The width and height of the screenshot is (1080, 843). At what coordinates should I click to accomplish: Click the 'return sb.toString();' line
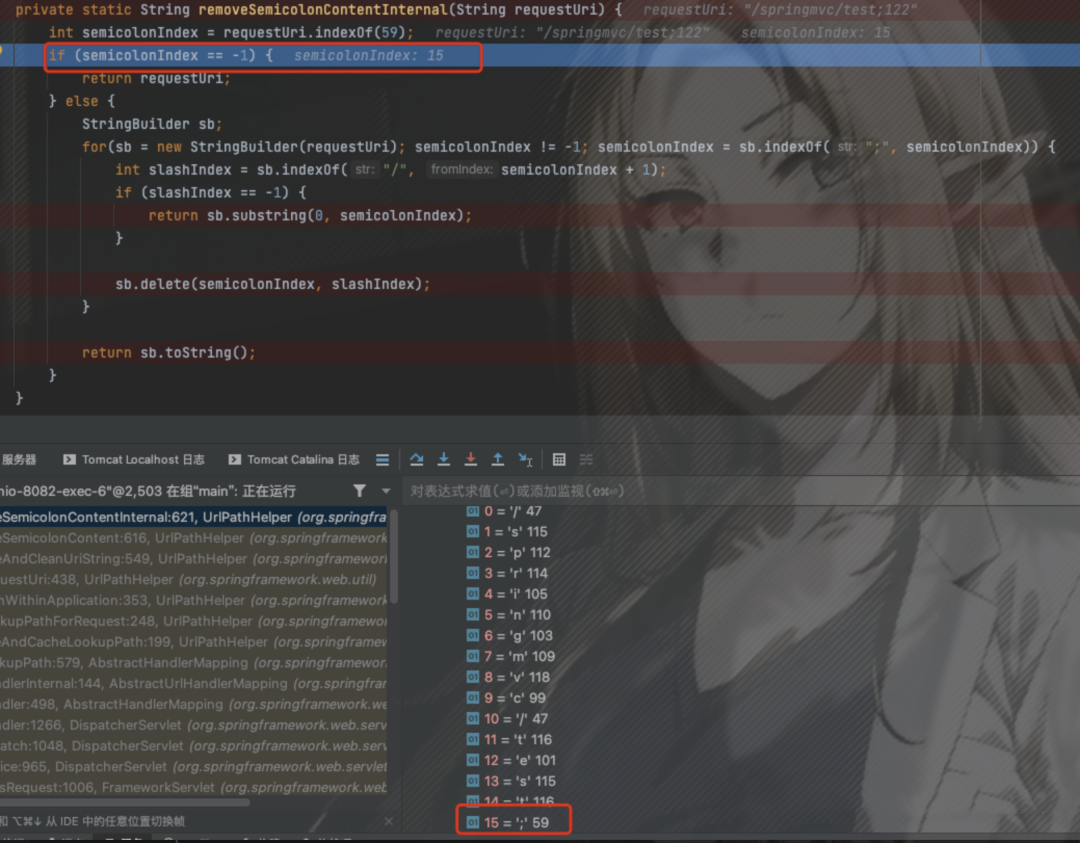click(x=169, y=353)
